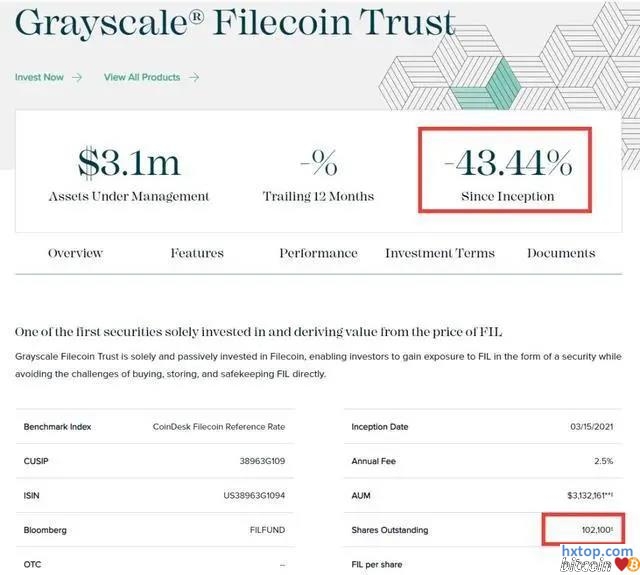The width and height of the screenshot is (640, 575).
Task: Click the CoinDesk Filecoin Reference Rate value
Action: 219,427
